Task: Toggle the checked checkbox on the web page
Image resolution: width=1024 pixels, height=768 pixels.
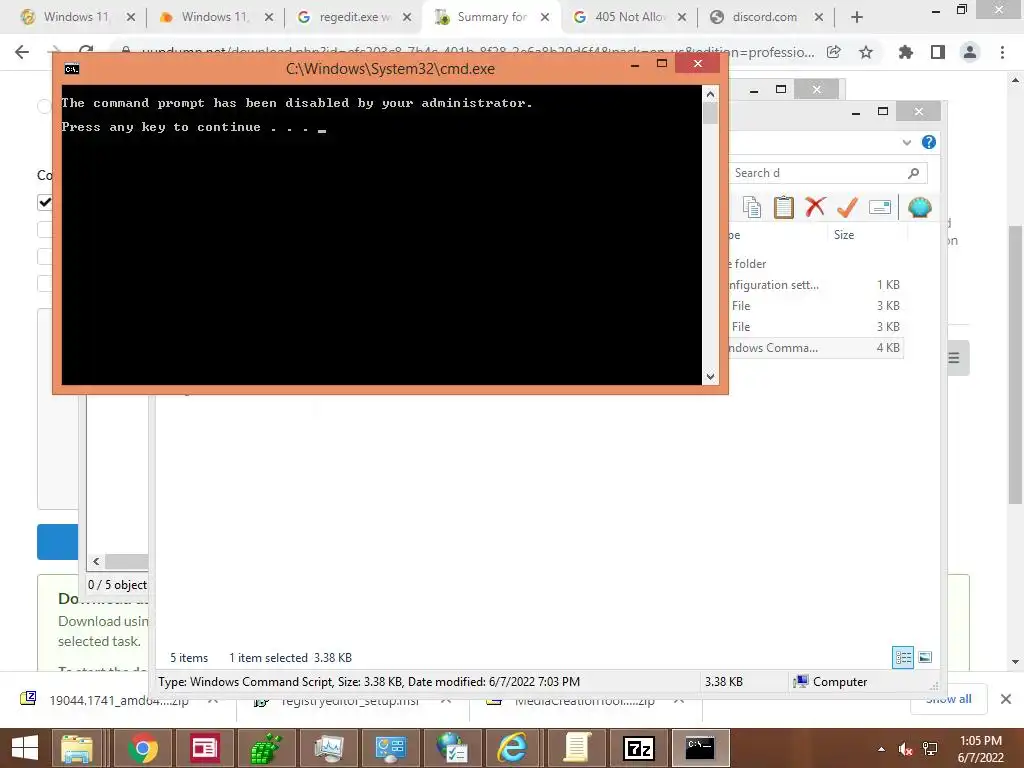Action: [x=45, y=202]
